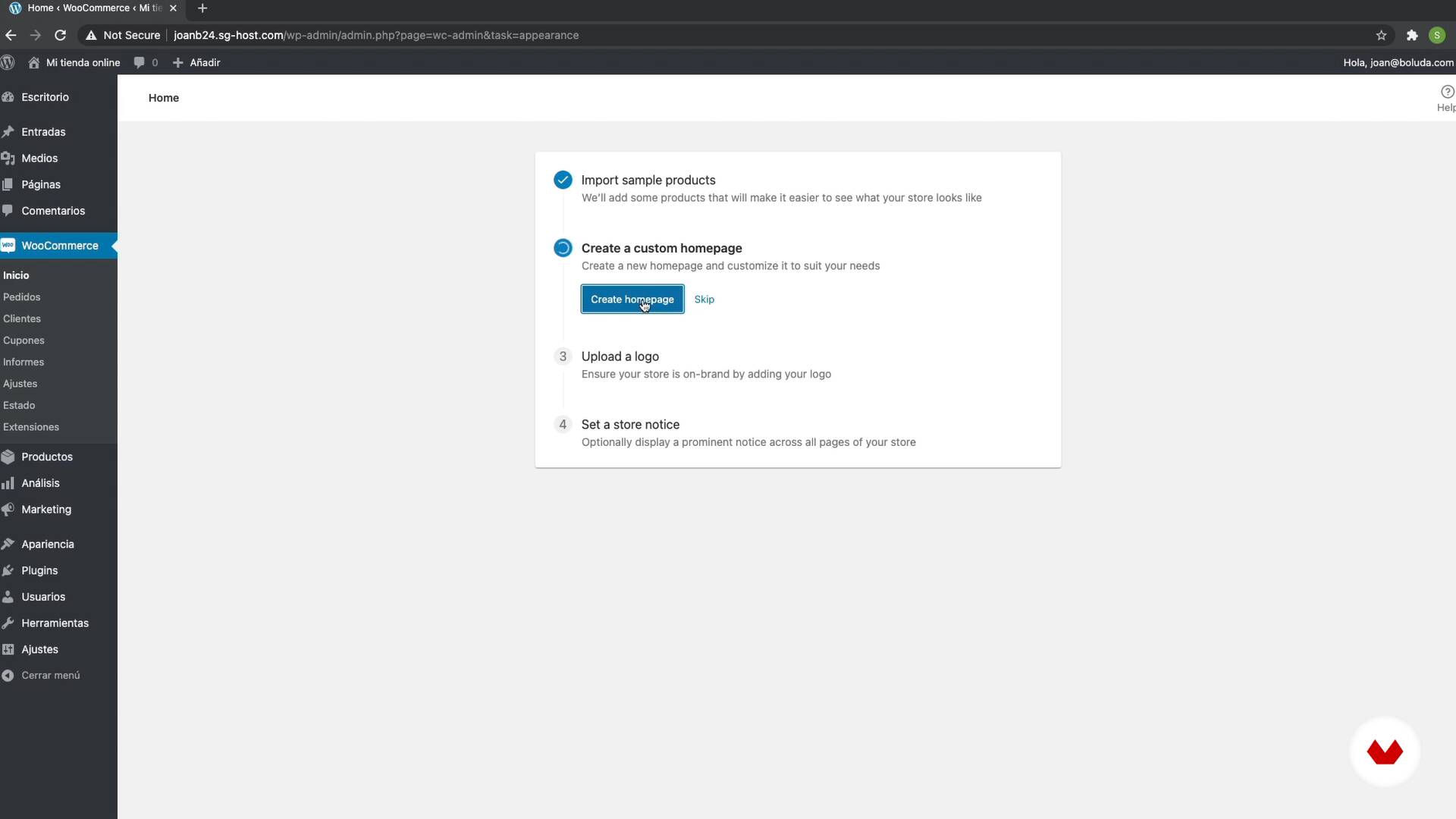Select the Import sample products step title
The height and width of the screenshot is (819, 1456).
tap(648, 180)
